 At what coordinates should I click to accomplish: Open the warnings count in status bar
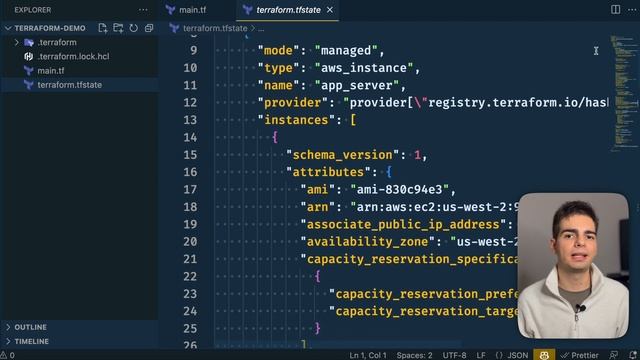pos(8,355)
